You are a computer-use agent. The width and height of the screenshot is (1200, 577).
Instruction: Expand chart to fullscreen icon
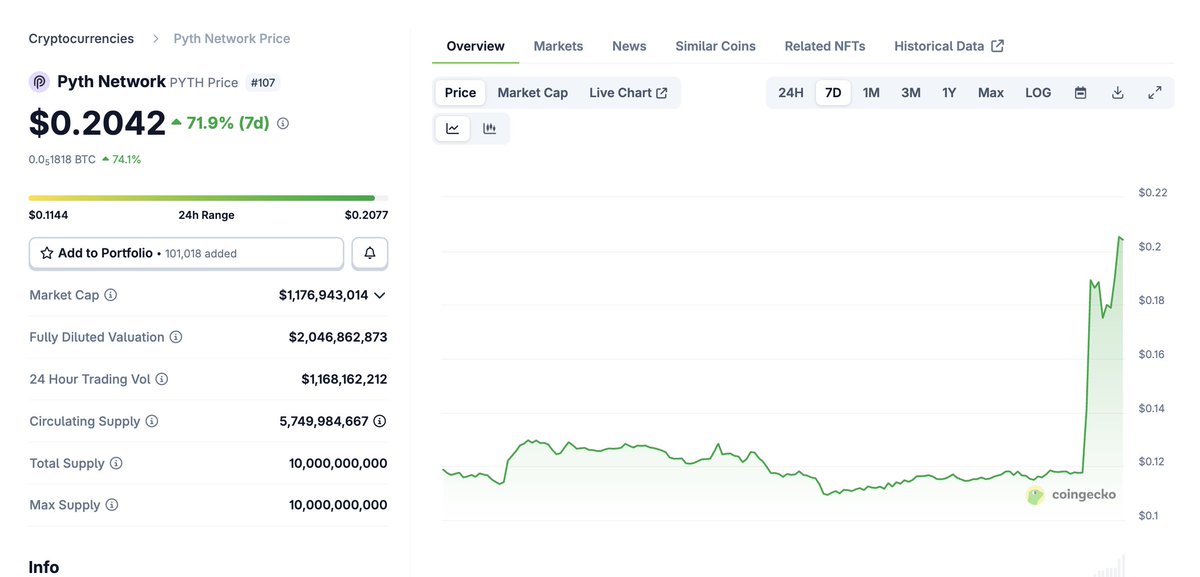pyautogui.click(x=1155, y=92)
